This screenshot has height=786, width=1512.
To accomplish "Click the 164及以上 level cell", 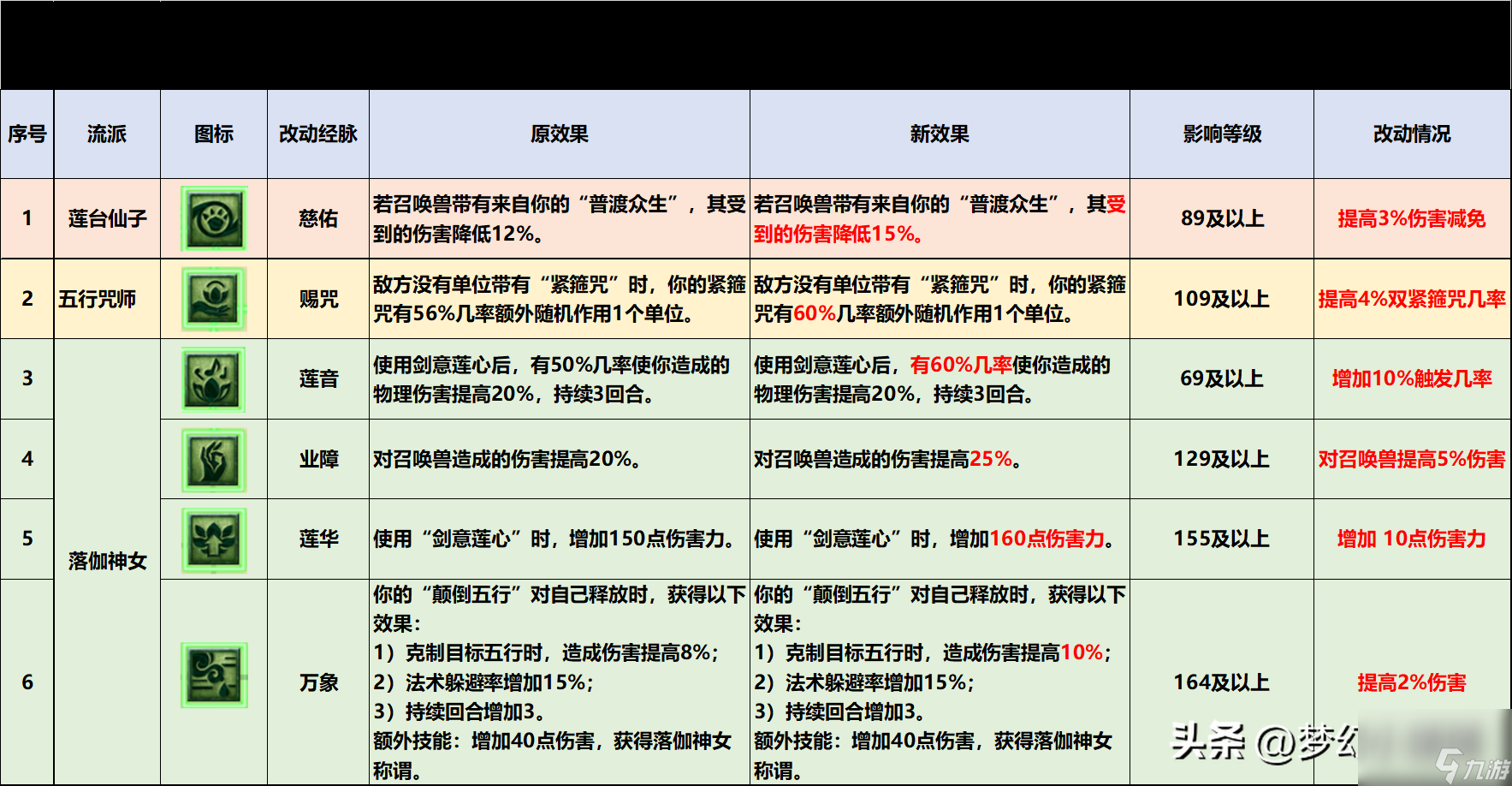I will pos(1222,682).
